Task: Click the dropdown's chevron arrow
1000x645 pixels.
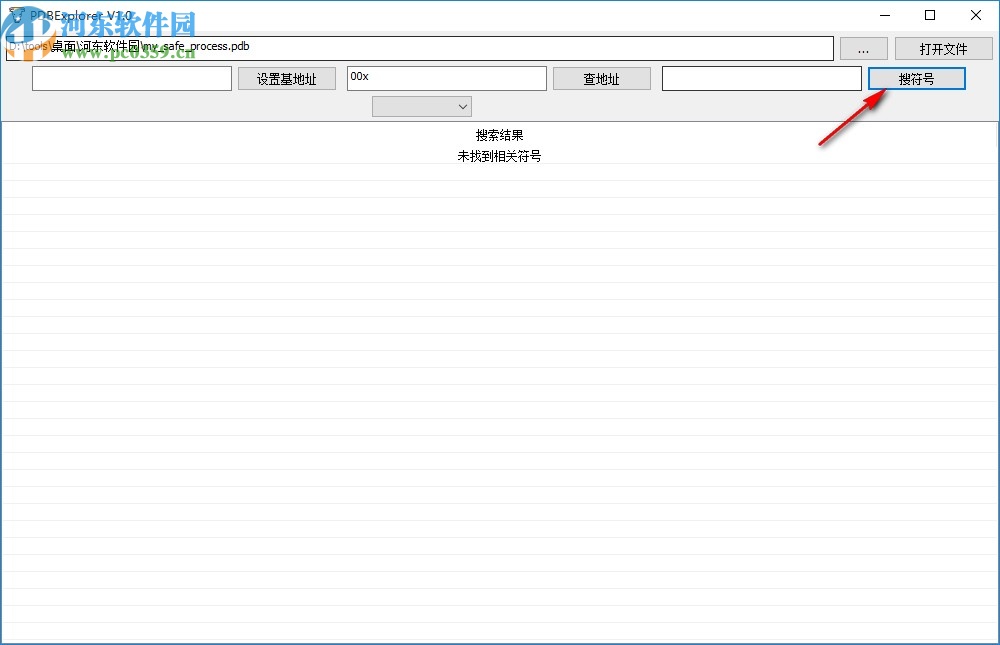Action: [x=462, y=105]
